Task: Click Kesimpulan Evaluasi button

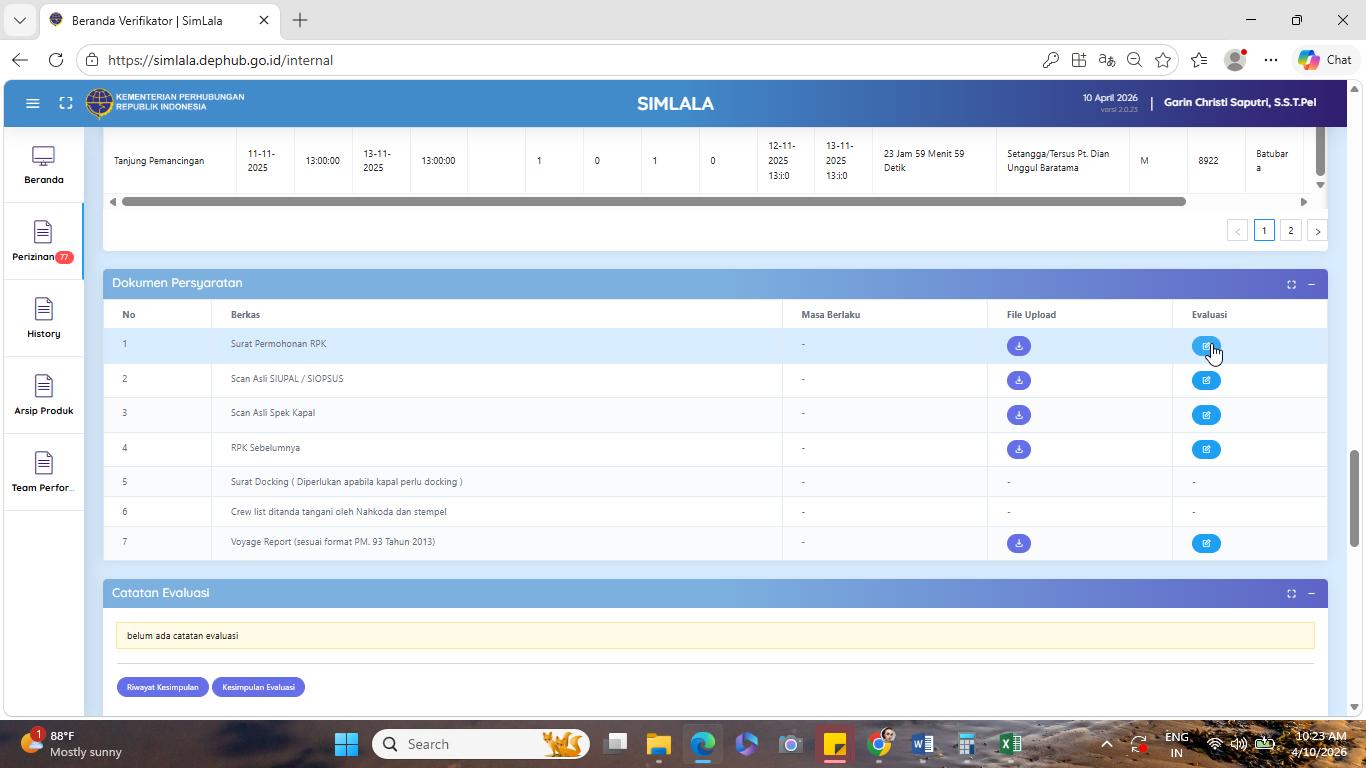Action: click(x=258, y=687)
